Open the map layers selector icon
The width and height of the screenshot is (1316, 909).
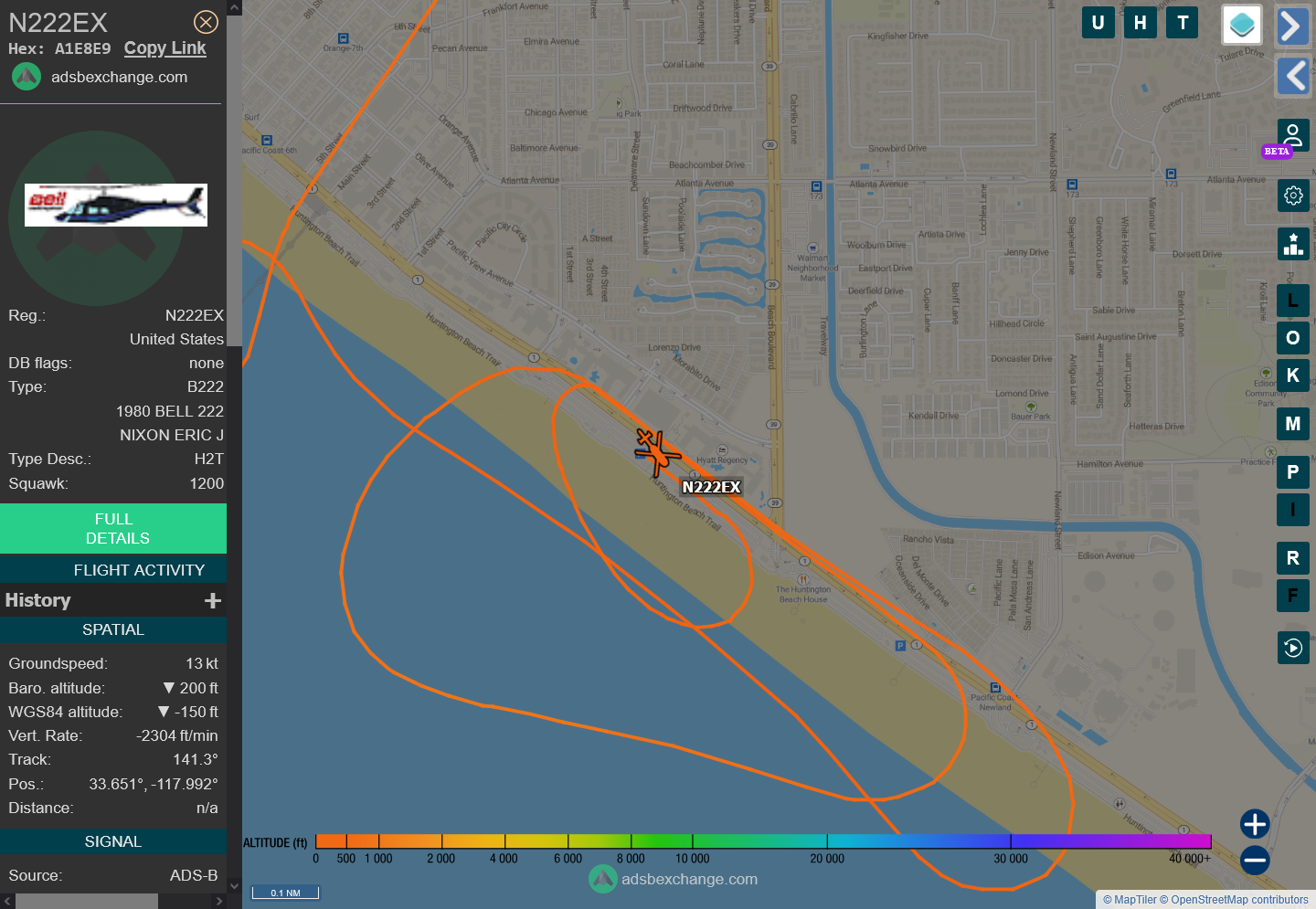pyautogui.click(x=1242, y=25)
